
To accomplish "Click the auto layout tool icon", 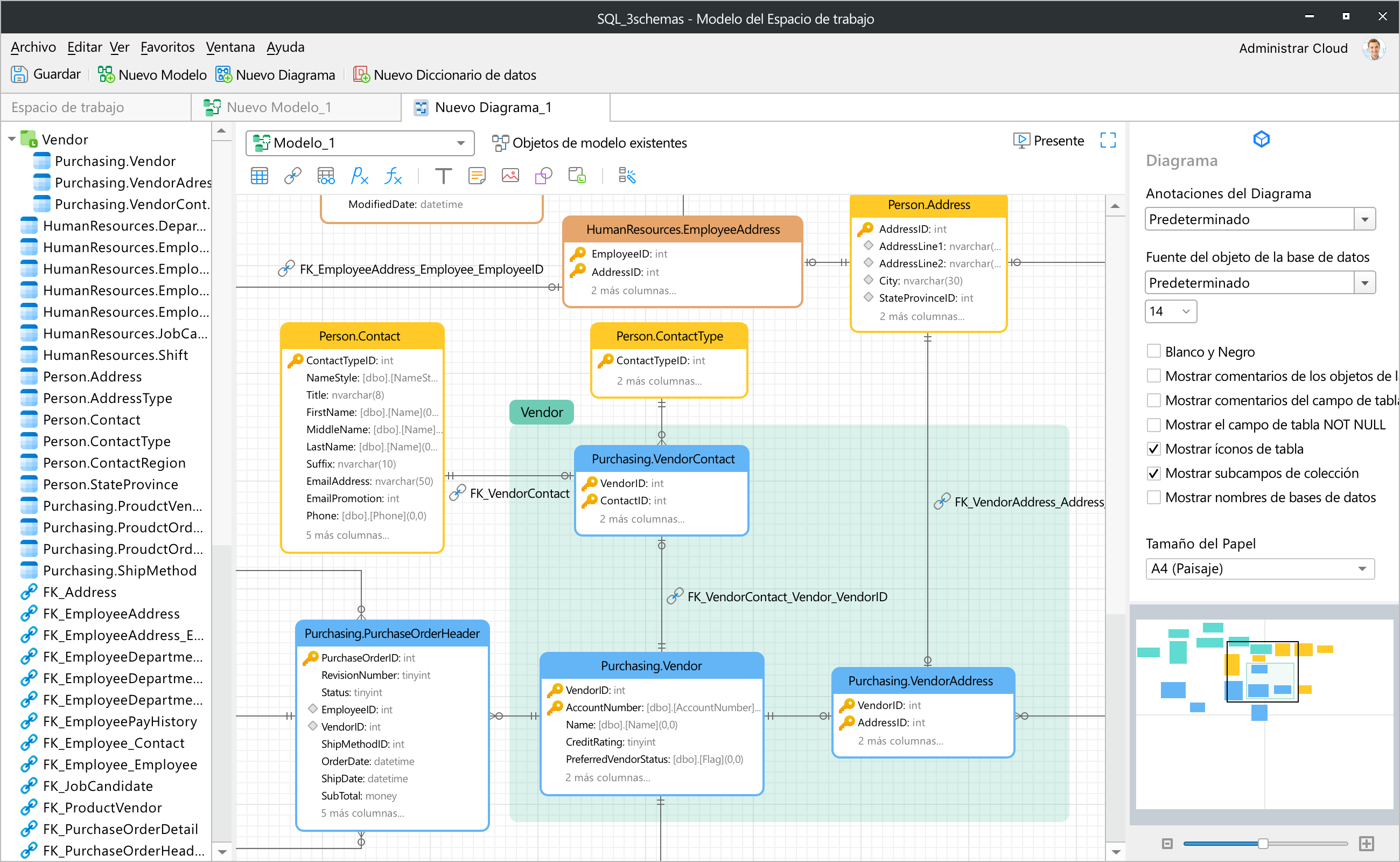I will tap(627, 176).
